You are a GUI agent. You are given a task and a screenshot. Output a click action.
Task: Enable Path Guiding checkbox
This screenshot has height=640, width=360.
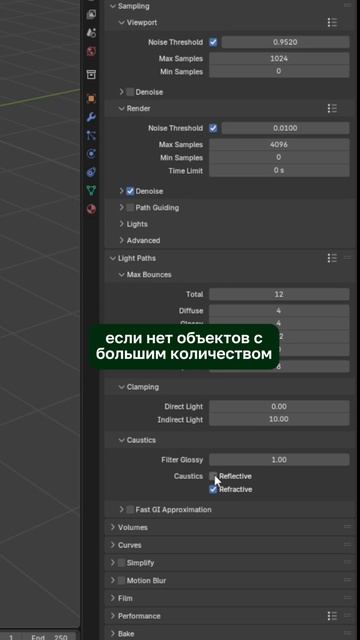tap(130, 207)
